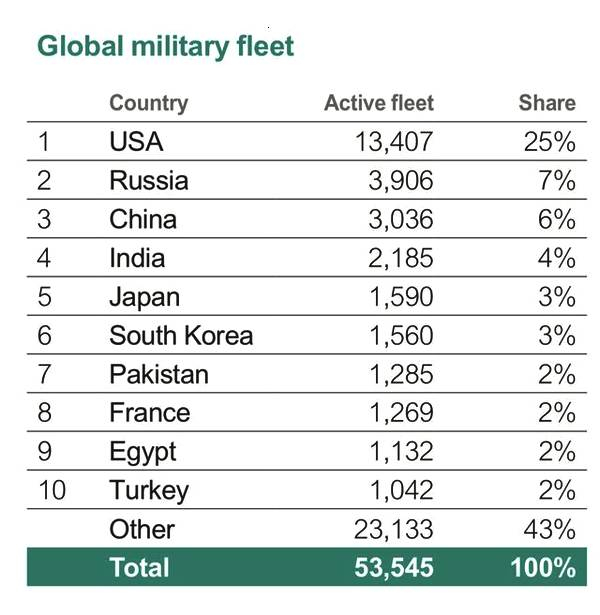Select the USA country cell
The image size is (600, 615).
click(136, 142)
